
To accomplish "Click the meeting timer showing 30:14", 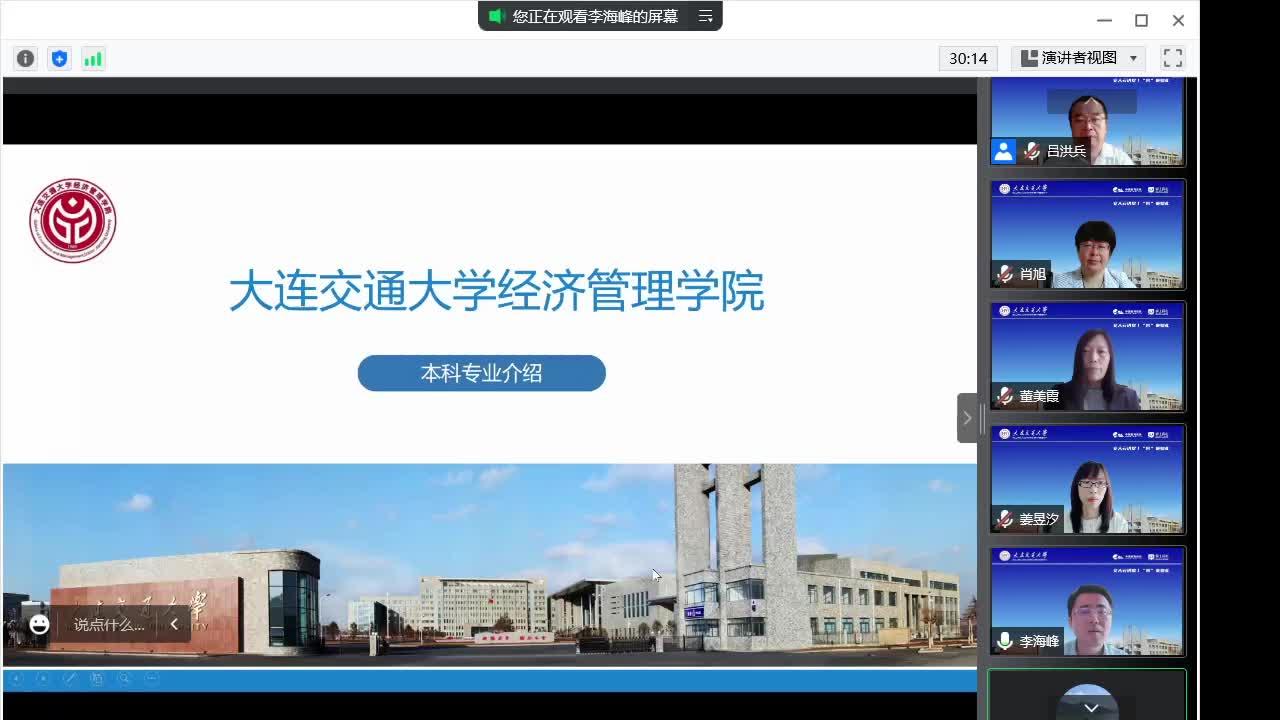I will pyautogui.click(x=968, y=58).
